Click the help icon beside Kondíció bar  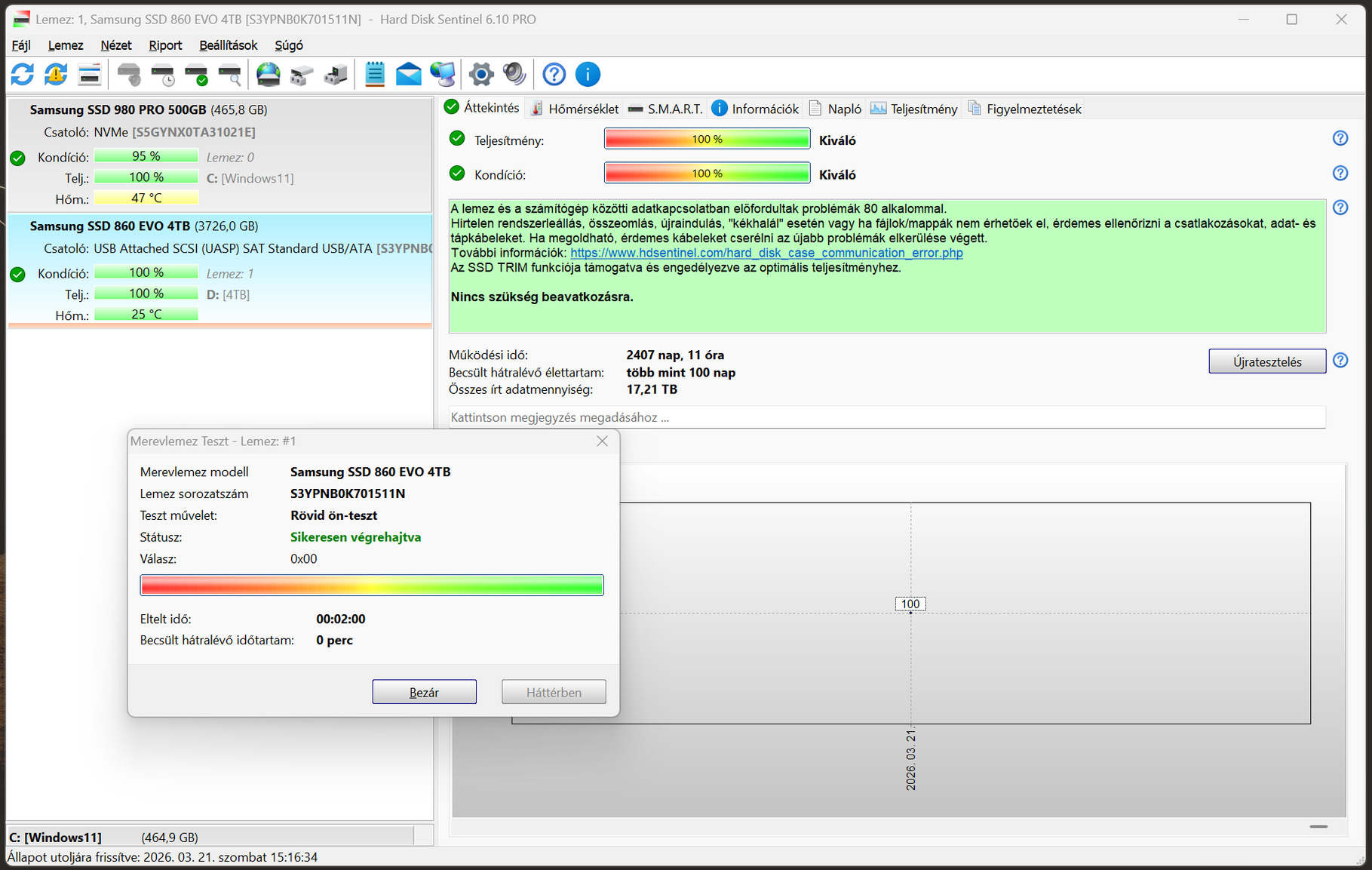click(1340, 173)
